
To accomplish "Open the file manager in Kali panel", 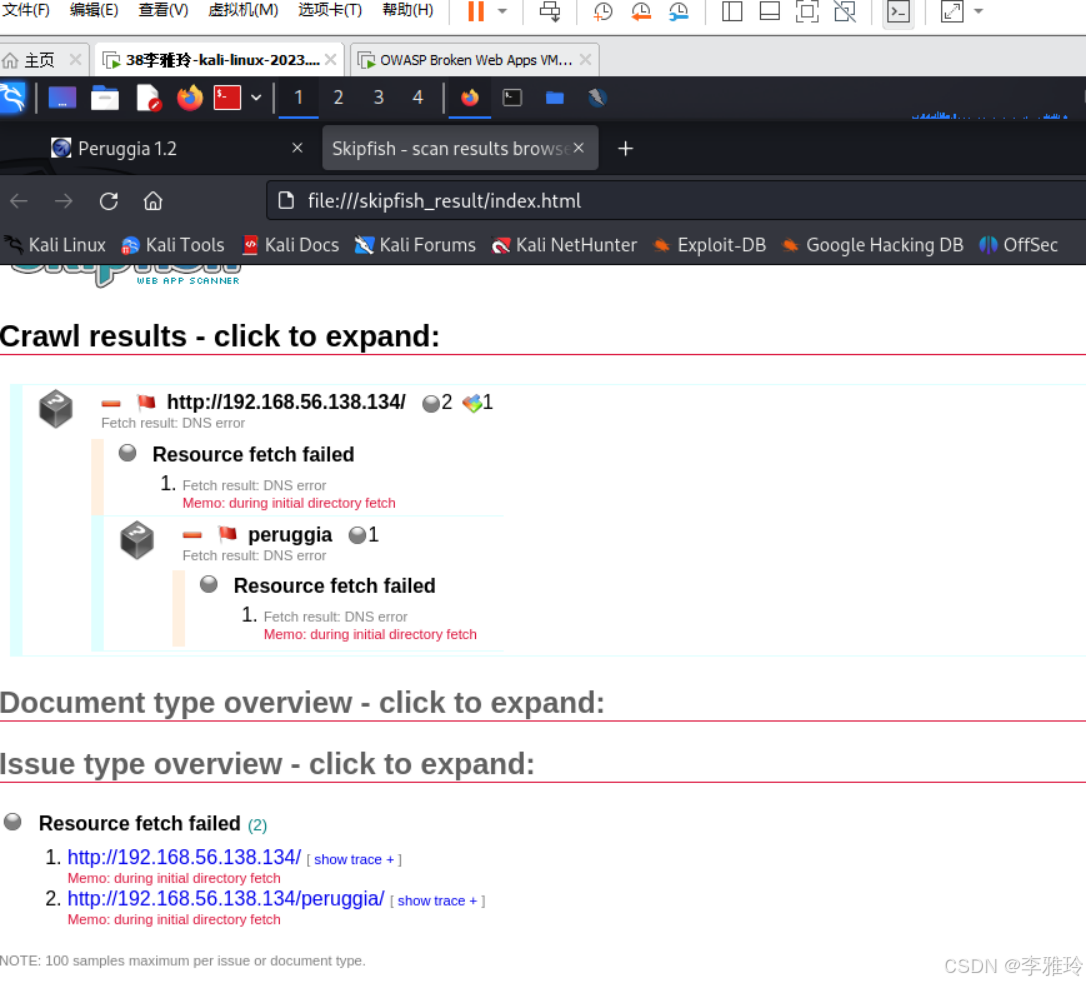I will [105, 98].
